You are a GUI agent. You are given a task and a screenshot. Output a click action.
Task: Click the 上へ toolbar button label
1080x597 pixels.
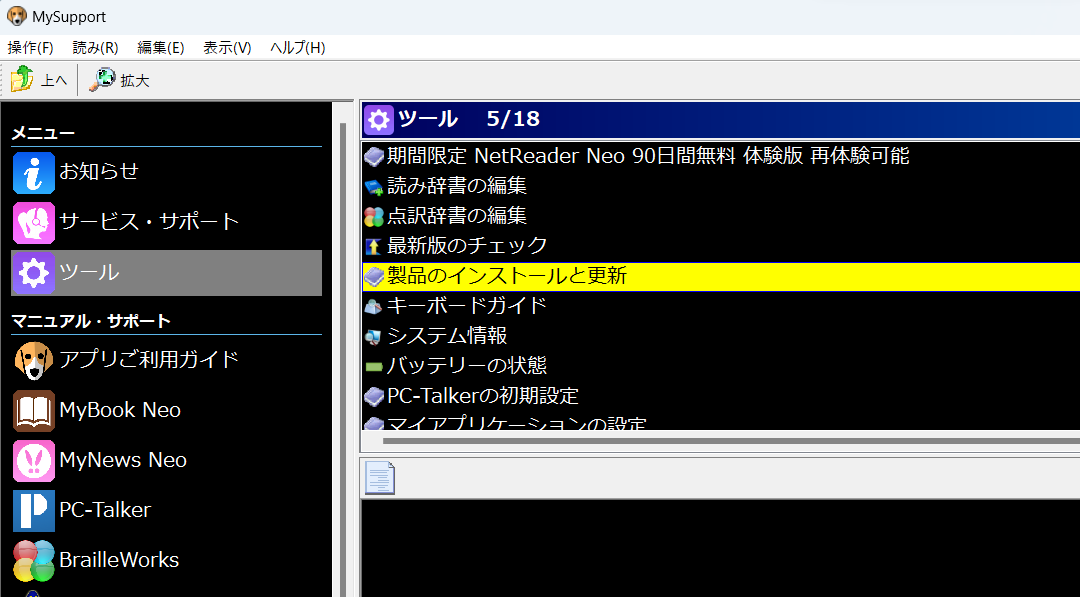54,81
